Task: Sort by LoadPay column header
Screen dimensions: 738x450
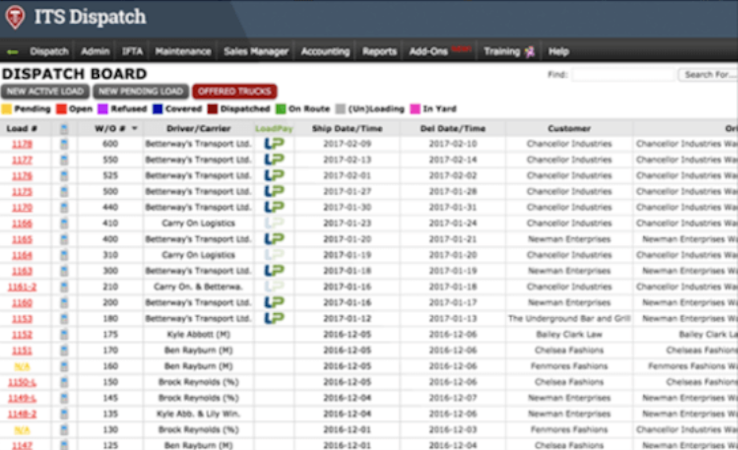Action: click(273, 129)
